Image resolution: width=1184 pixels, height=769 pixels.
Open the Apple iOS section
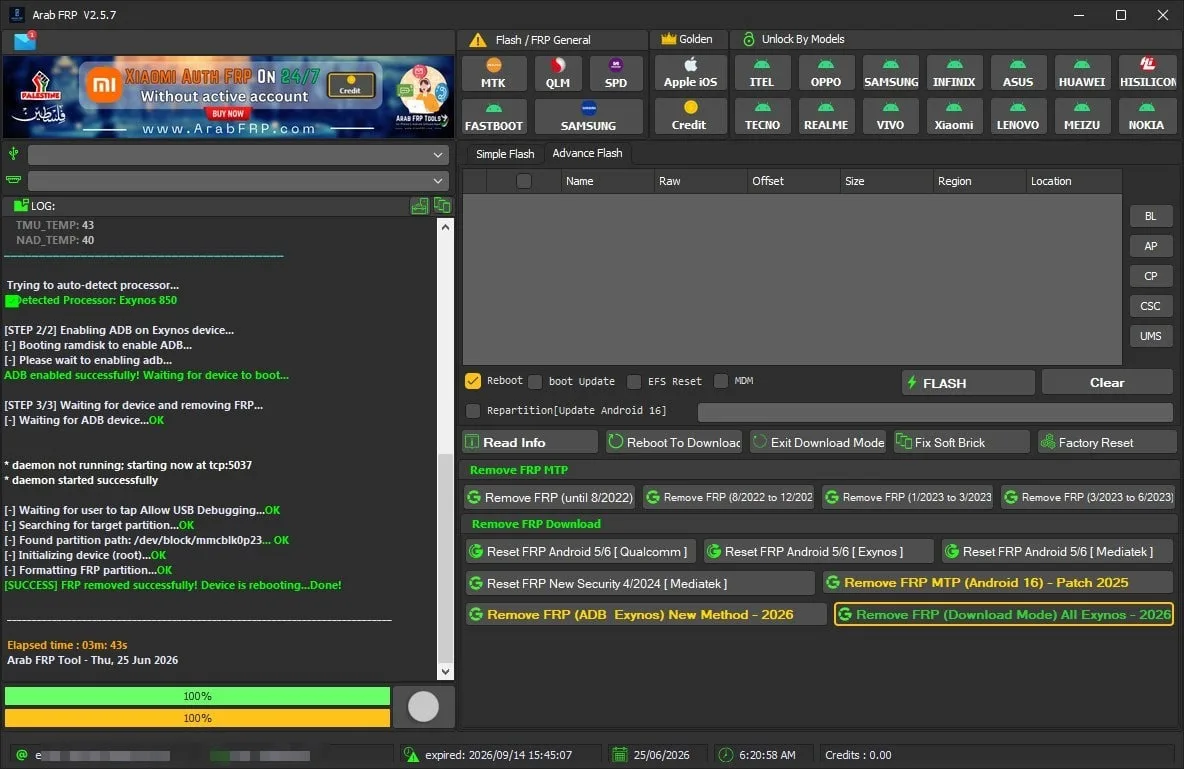pos(690,73)
